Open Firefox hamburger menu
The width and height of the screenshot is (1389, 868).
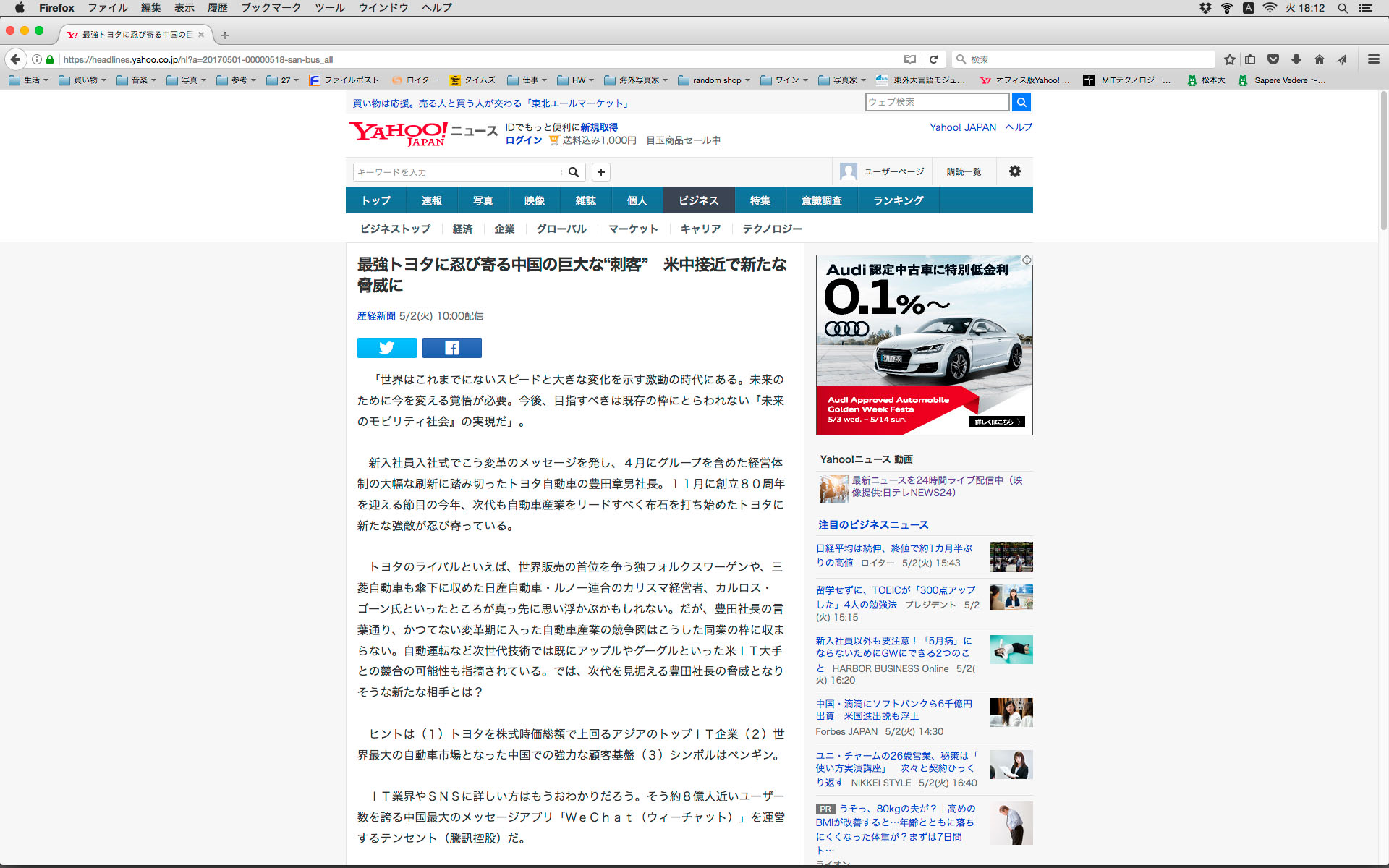(x=1373, y=59)
